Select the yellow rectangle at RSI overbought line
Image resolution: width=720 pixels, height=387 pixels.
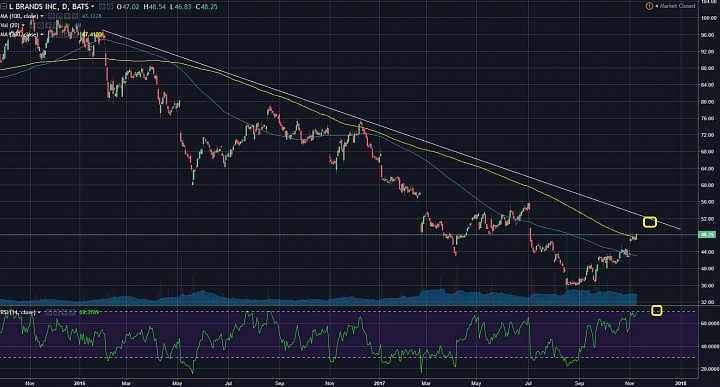(657, 311)
